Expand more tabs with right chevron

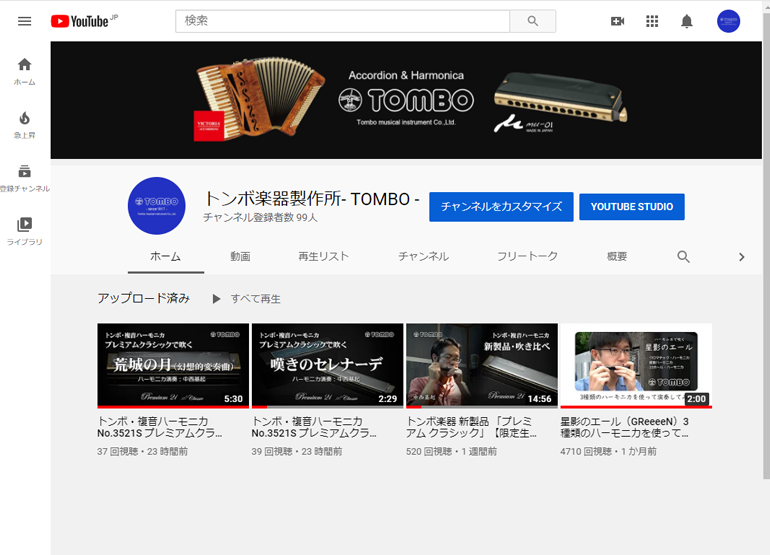[742, 257]
